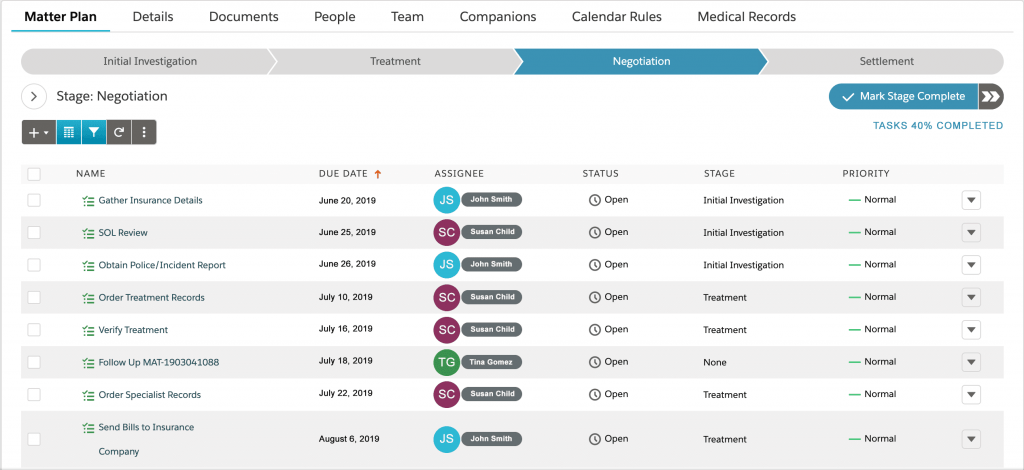The height and width of the screenshot is (470, 1024).
Task: Click task icon beside SOL Review
Action: point(88,233)
